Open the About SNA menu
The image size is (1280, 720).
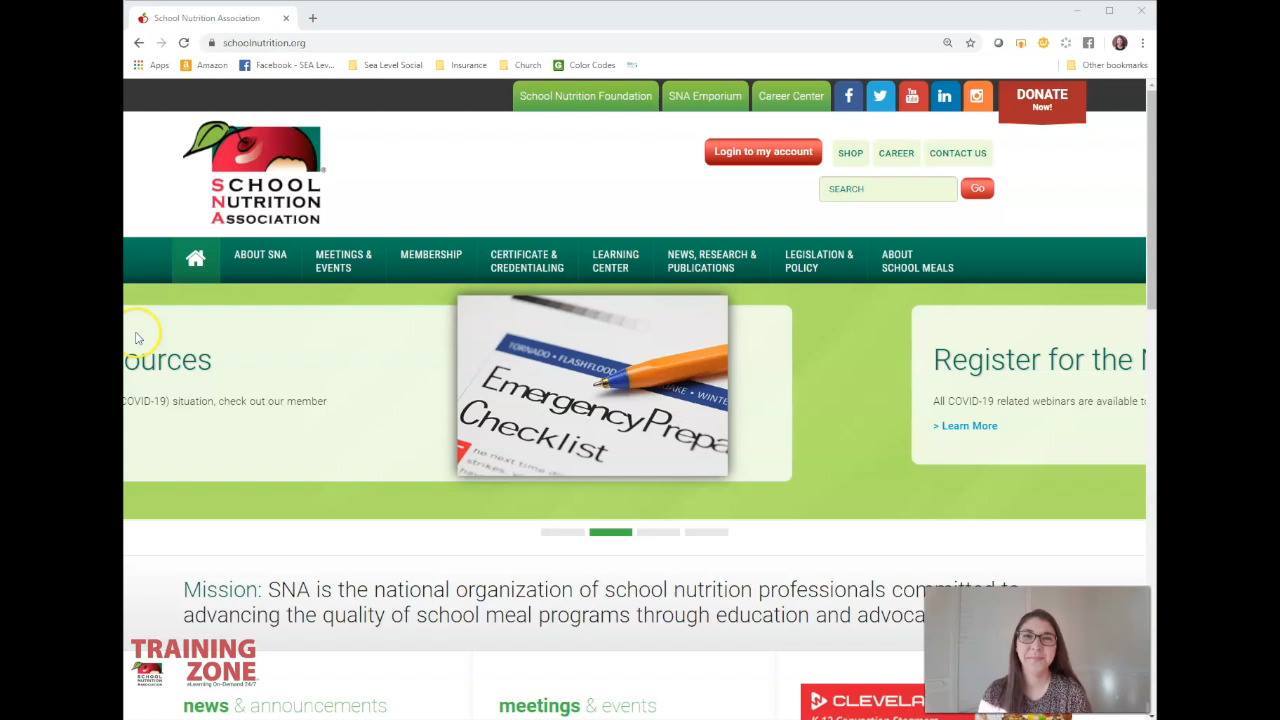point(260,255)
